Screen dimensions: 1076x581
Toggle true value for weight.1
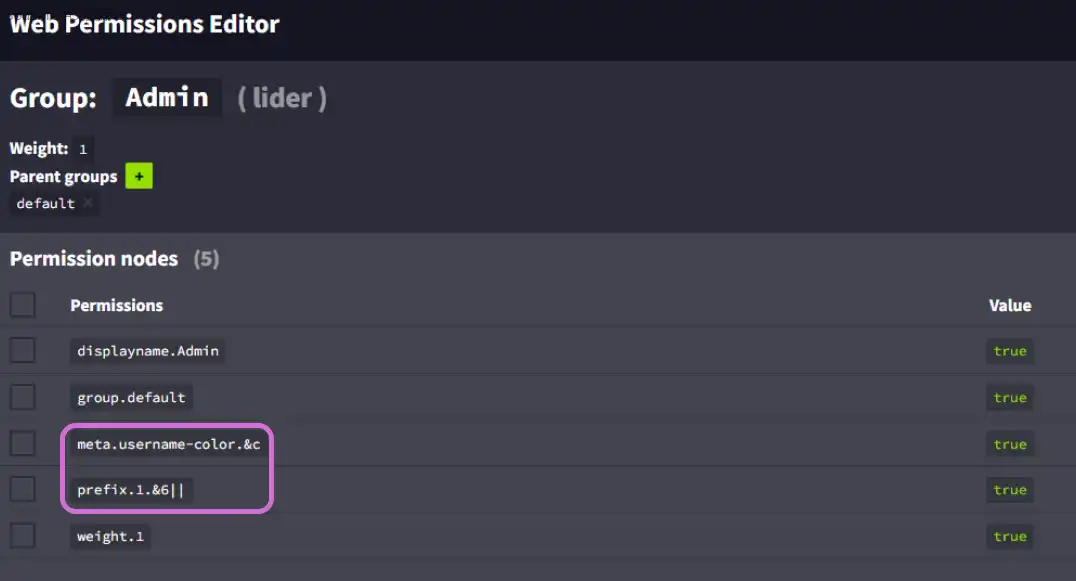(x=1009, y=537)
